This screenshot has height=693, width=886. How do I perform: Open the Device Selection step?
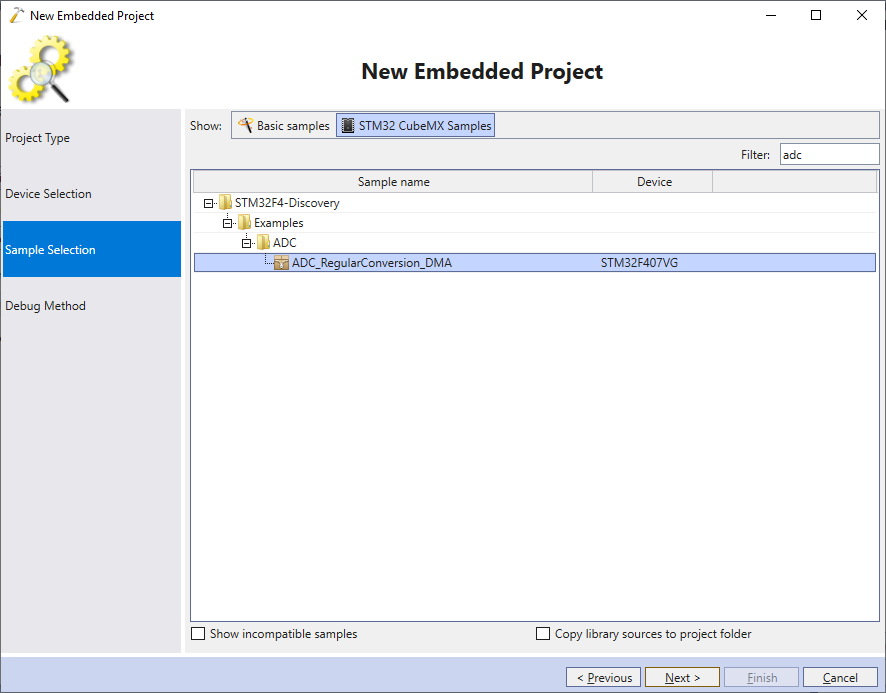92,194
